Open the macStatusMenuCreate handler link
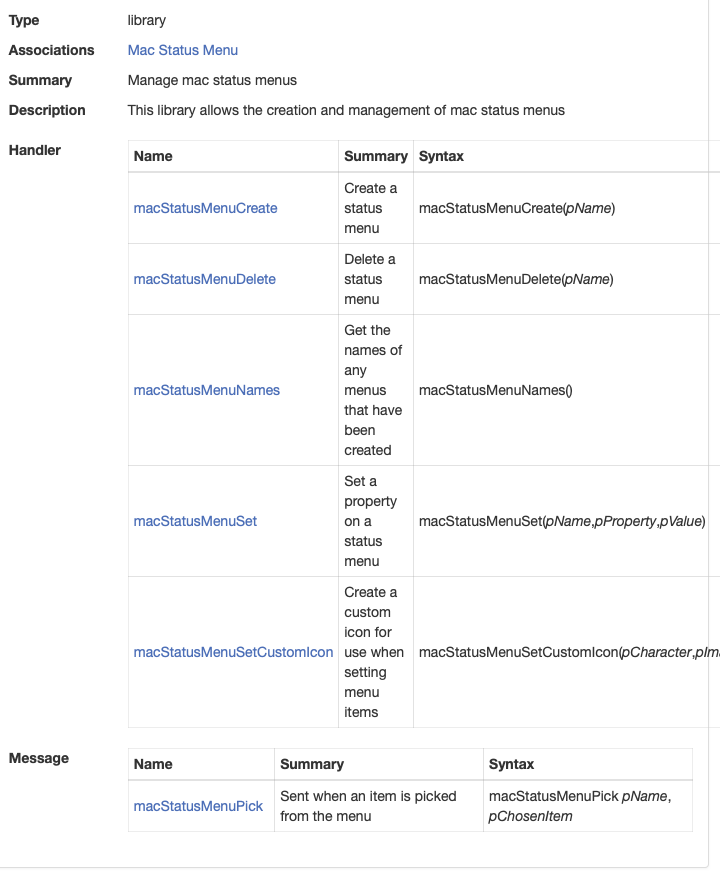Viewport: 720px width, 880px height. click(x=205, y=208)
